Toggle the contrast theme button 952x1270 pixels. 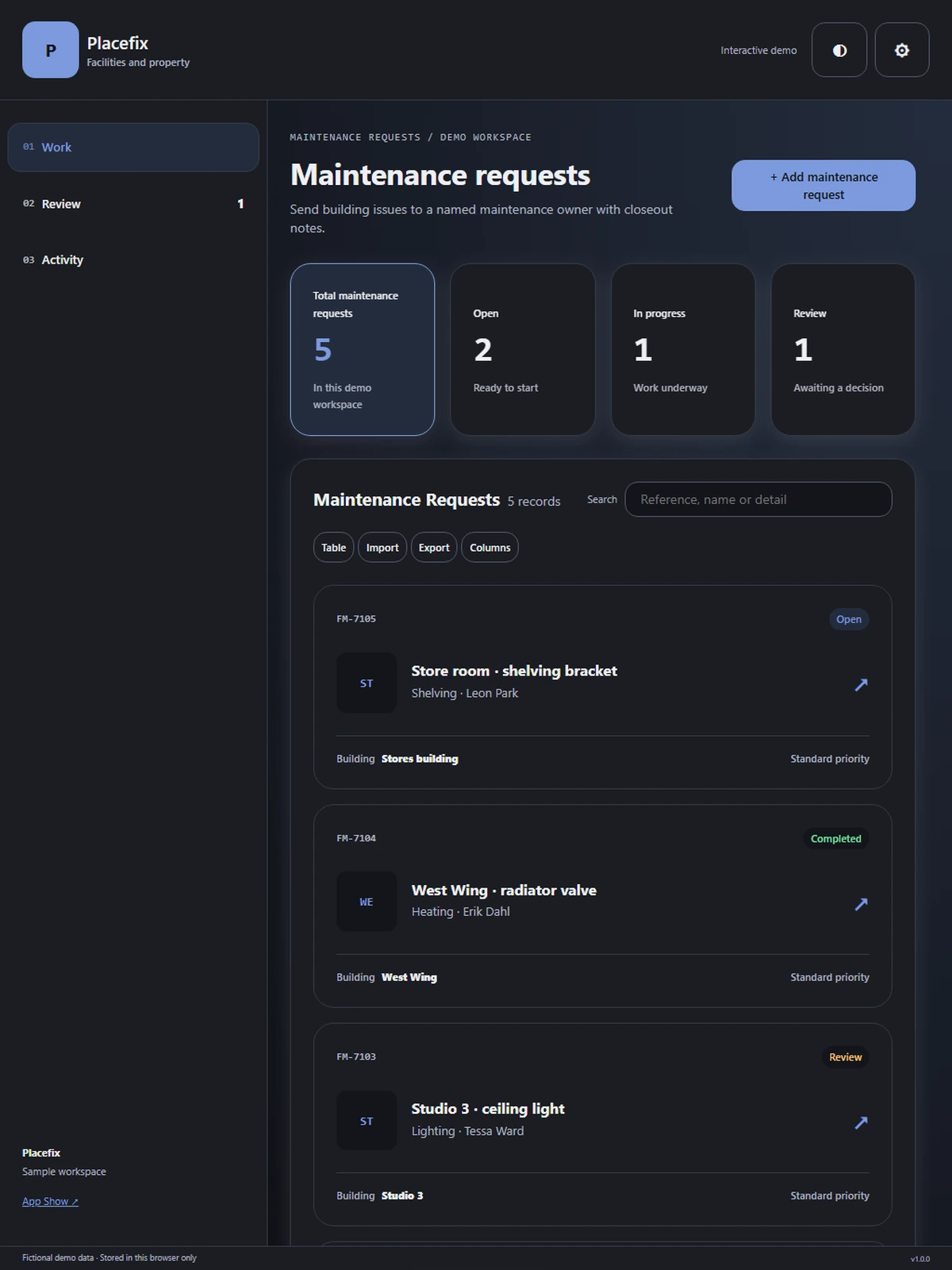click(x=839, y=50)
